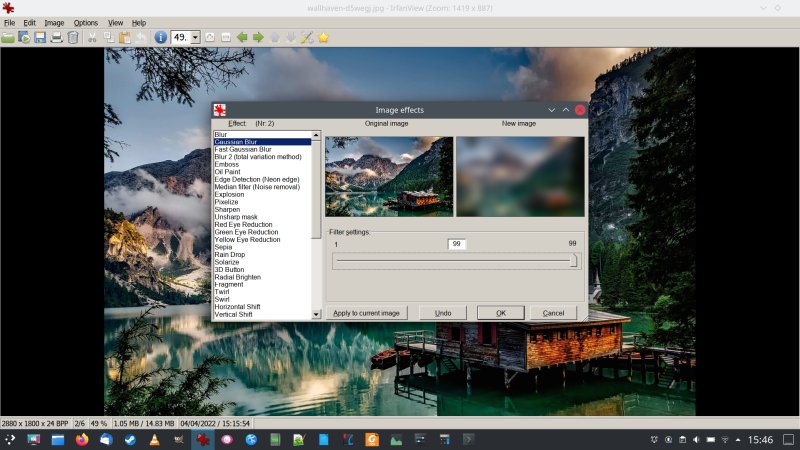Go to previous image with left green arrow
Image resolution: width=800 pixels, height=450 pixels.
[242, 37]
